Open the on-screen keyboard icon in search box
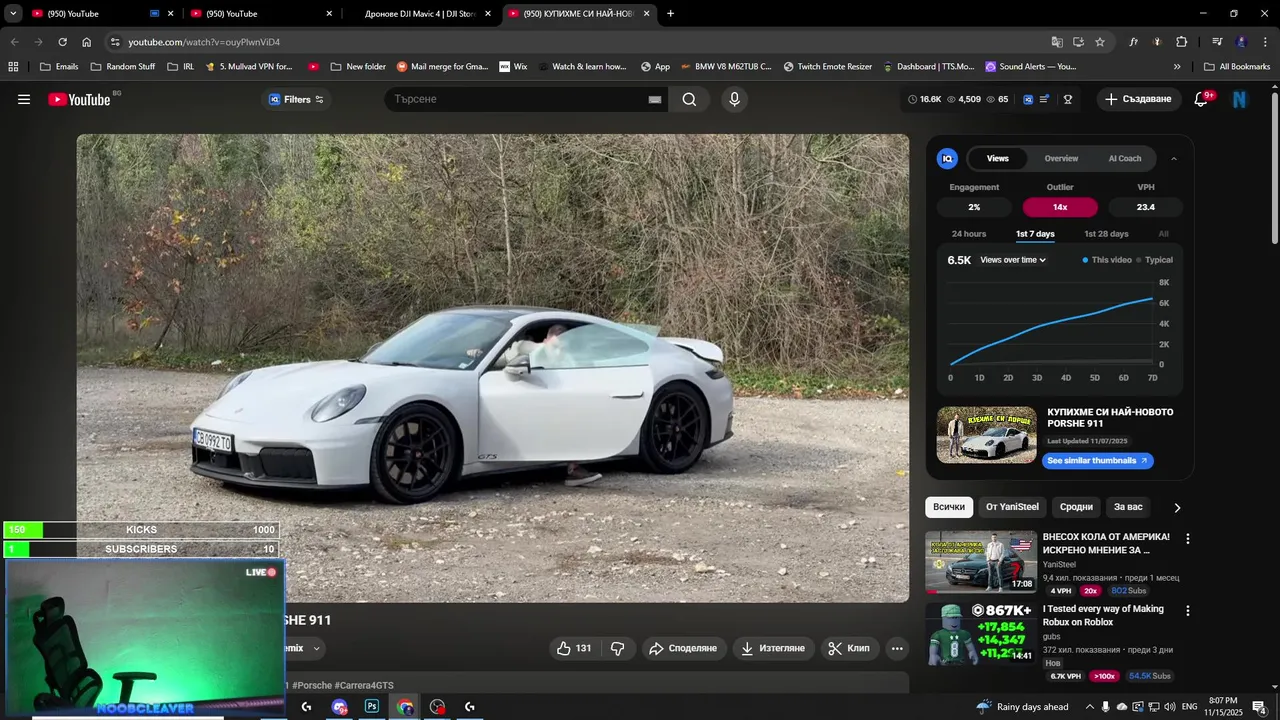 coord(655,100)
